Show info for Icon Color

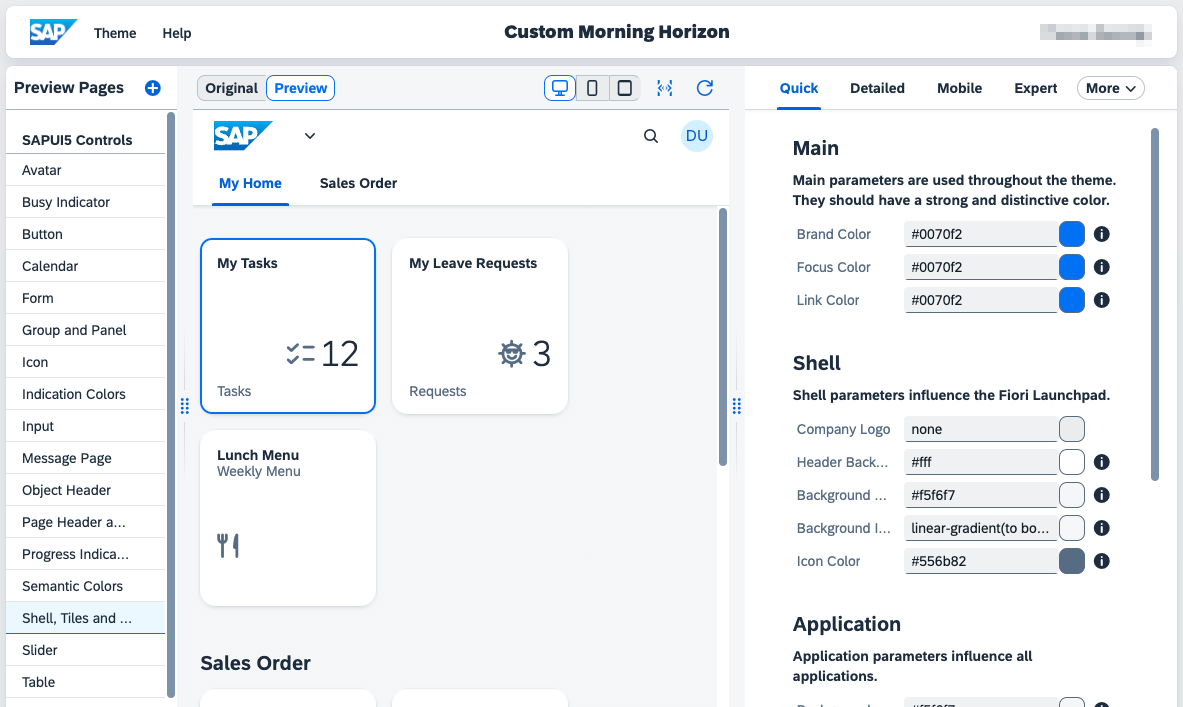1102,561
